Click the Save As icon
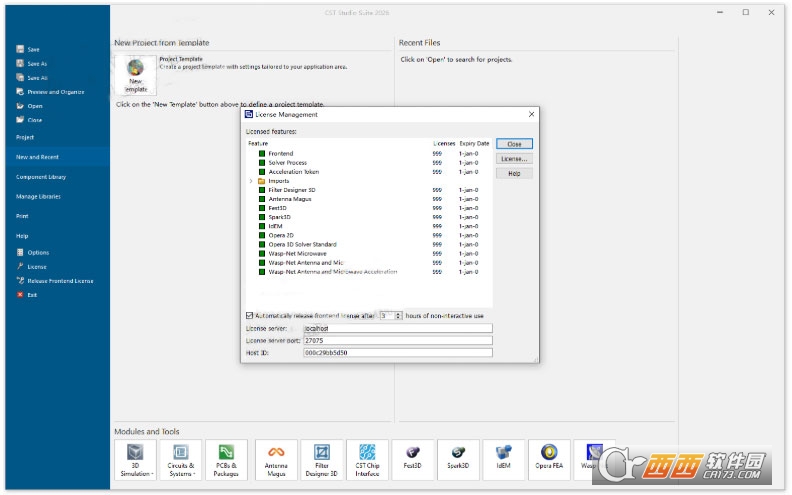This screenshot has width=792, height=495. 20,63
